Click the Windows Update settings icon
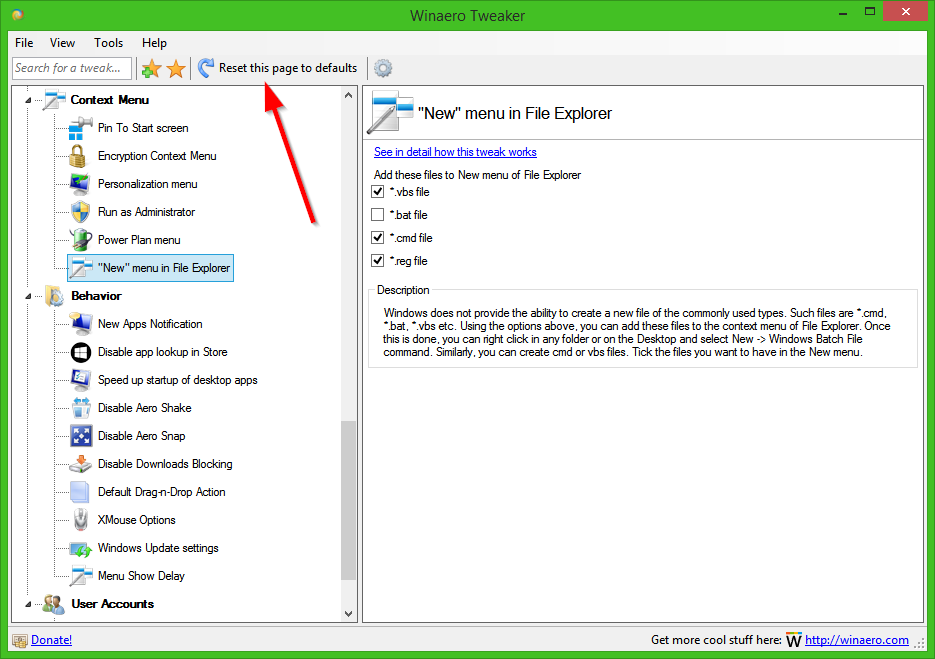935x659 pixels. pyautogui.click(x=81, y=549)
